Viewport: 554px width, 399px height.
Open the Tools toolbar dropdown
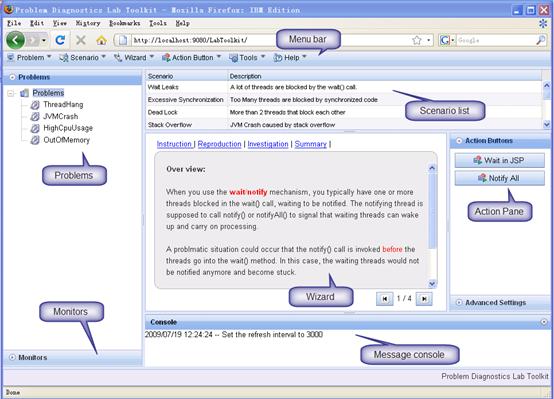tap(247, 58)
